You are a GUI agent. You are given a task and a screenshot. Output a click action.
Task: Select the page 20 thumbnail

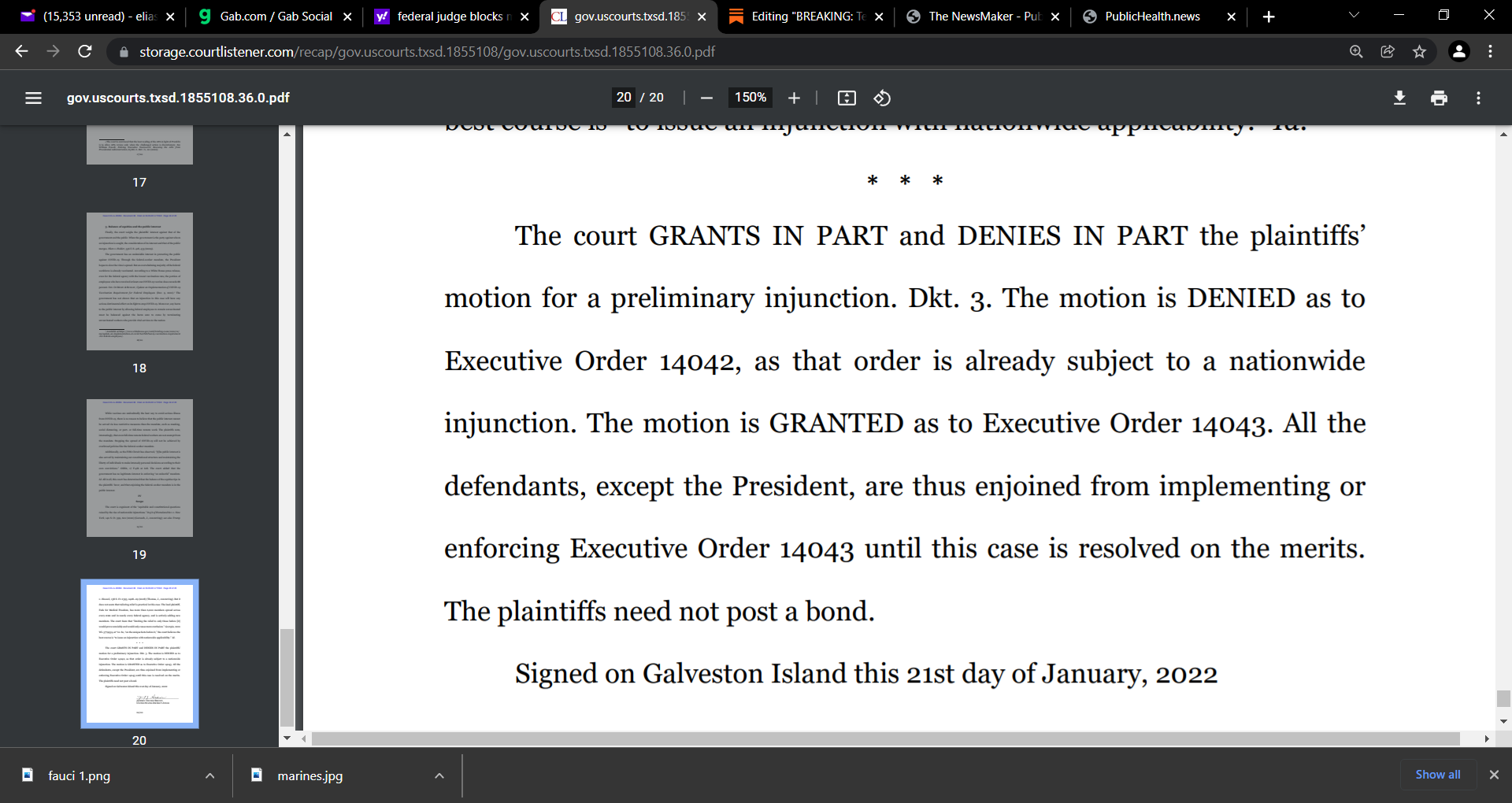click(139, 653)
